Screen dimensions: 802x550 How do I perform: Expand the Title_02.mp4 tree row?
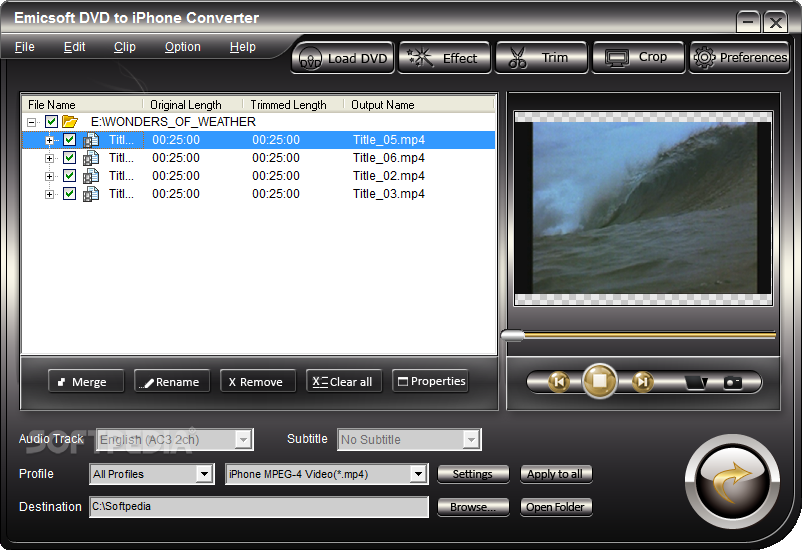click(x=49, y=176)
